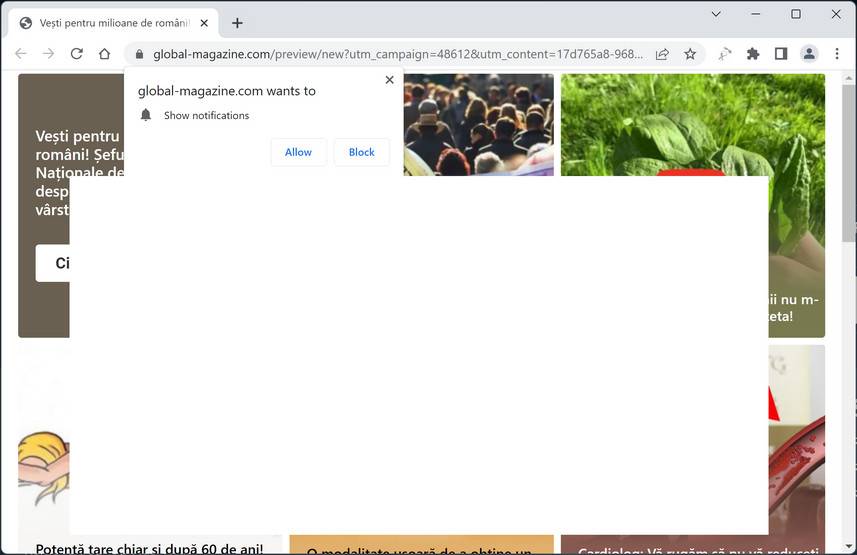Click the 'Vești pentru' brown banner headline
Image resolution: width=857 pixels, height=555 pixels.
click(x=80, y=173)
